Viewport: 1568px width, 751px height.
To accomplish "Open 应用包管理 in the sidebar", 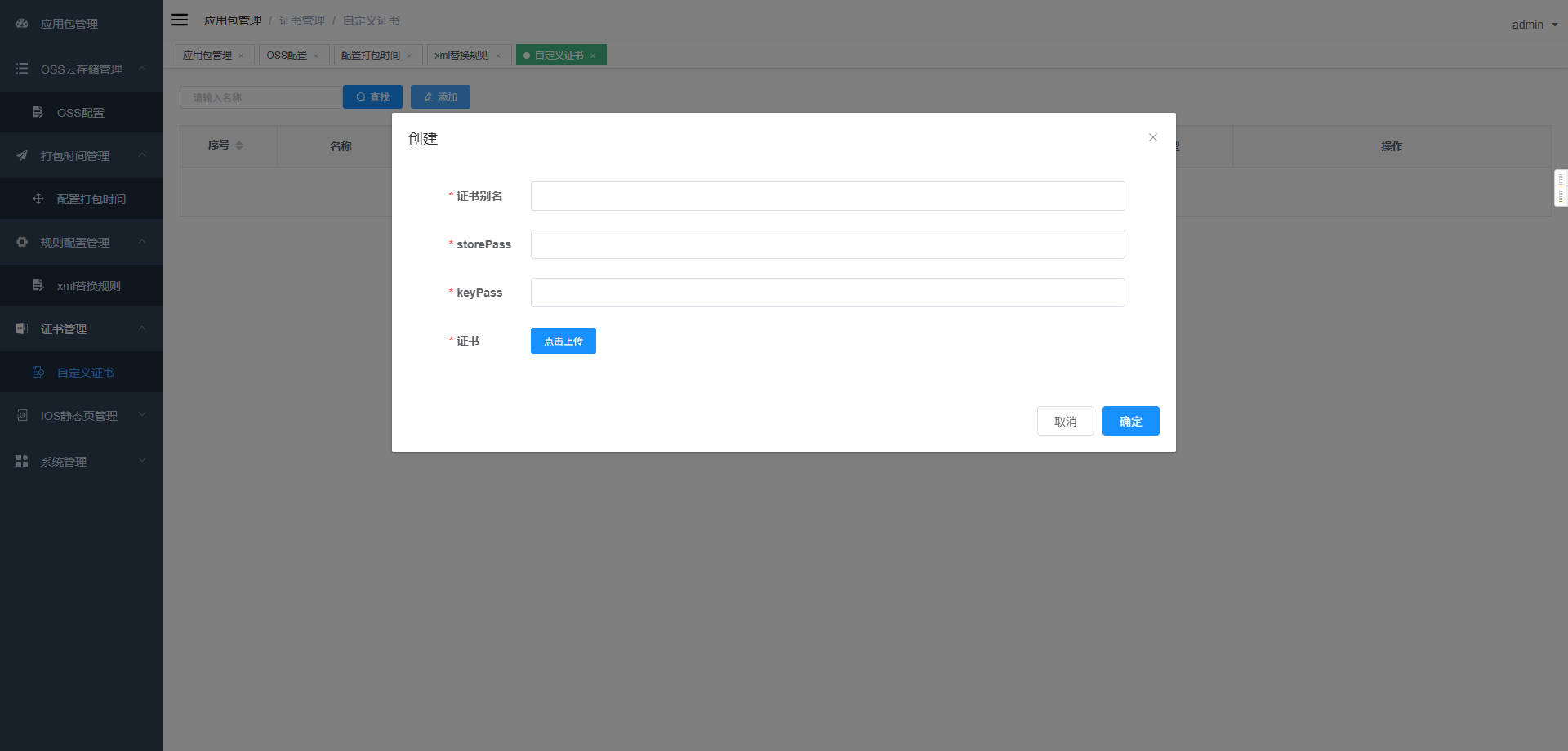I will coord(69,24).
